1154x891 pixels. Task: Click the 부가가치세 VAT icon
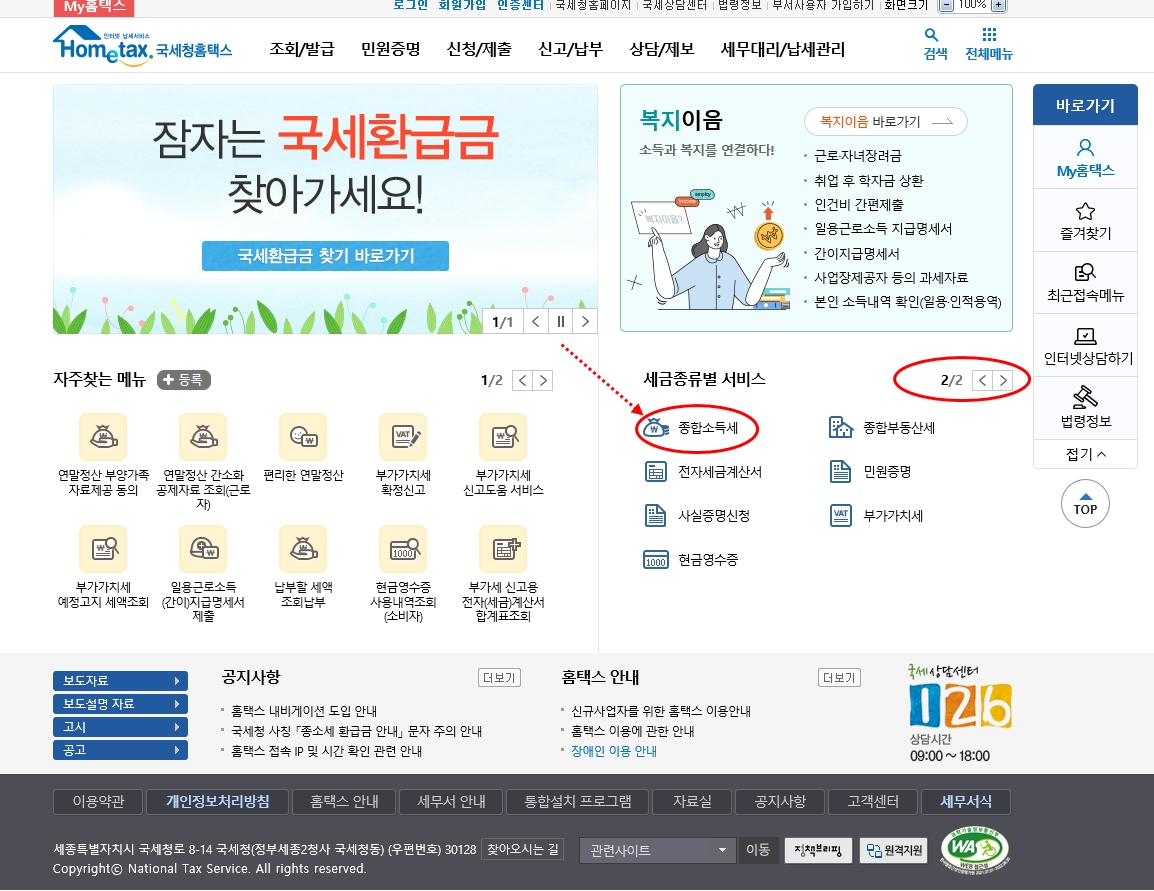pos(840,516)
